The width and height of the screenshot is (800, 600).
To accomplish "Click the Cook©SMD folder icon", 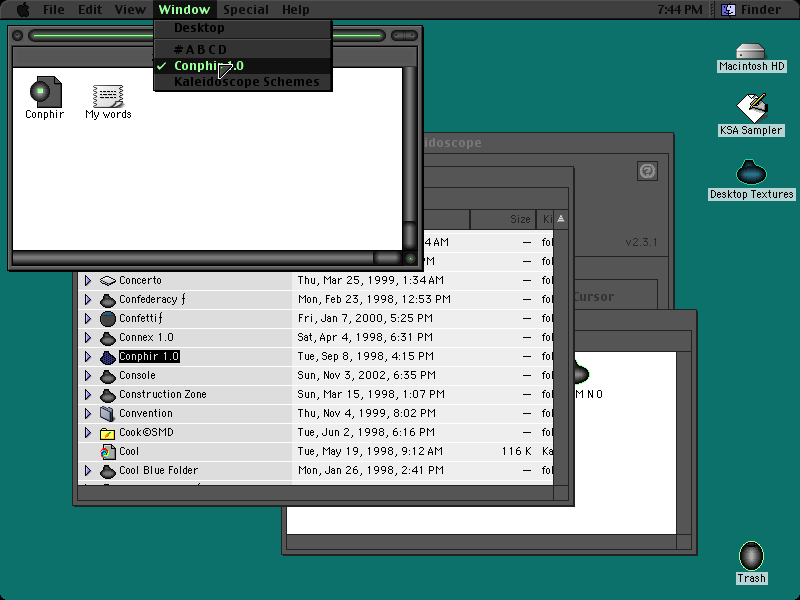I will click(108, 433).
